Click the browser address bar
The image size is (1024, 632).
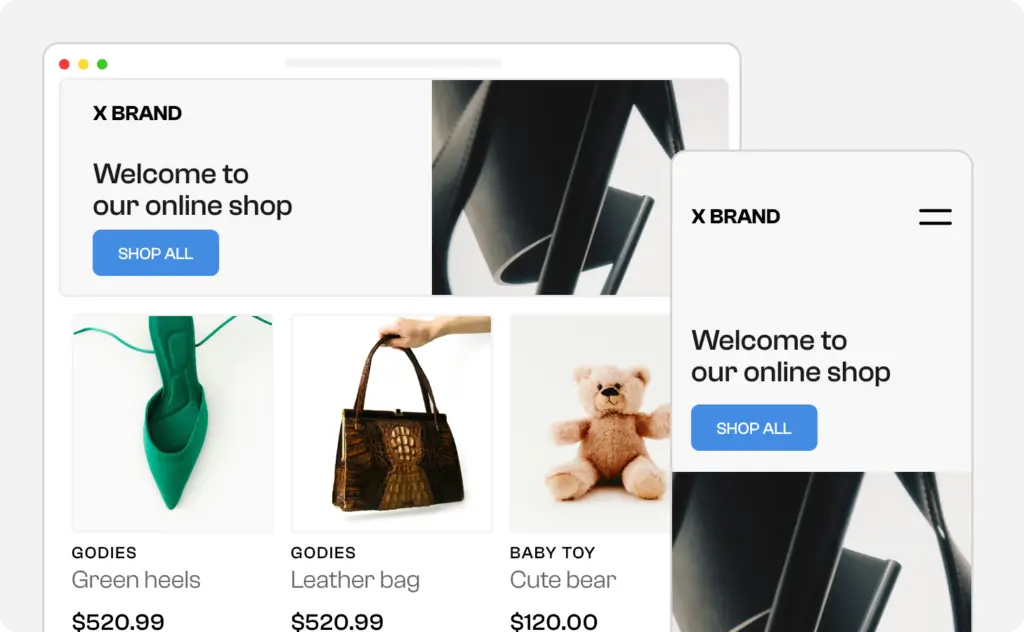[393, 63]
